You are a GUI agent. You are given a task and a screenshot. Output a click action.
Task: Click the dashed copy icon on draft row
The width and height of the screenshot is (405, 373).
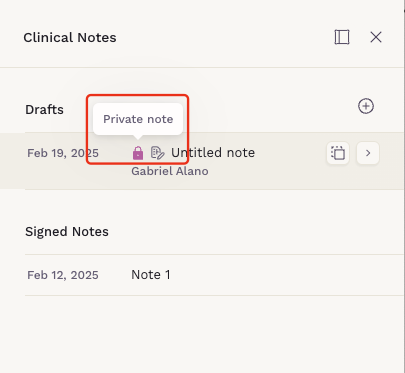338,153
